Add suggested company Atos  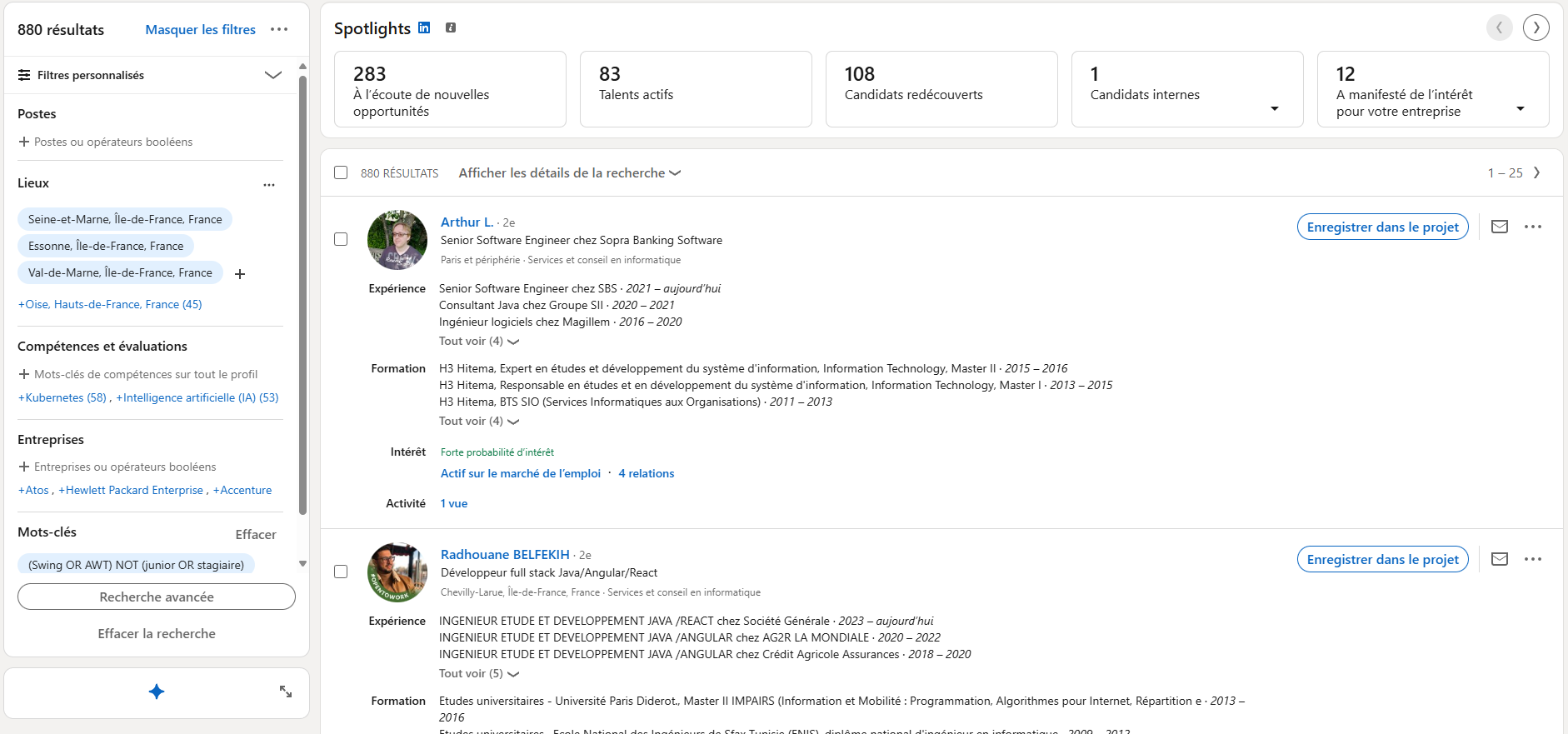pos(33,490)
